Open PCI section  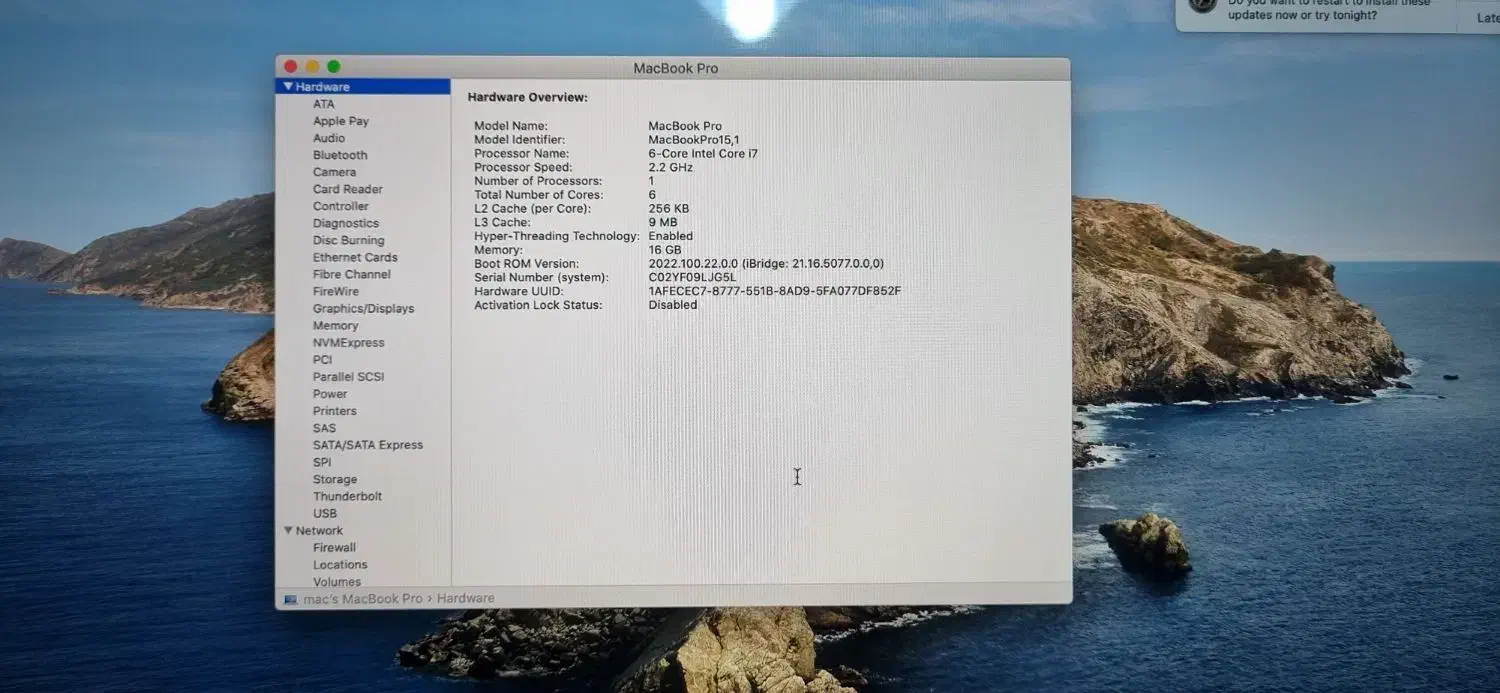click(x=322, y=359)
